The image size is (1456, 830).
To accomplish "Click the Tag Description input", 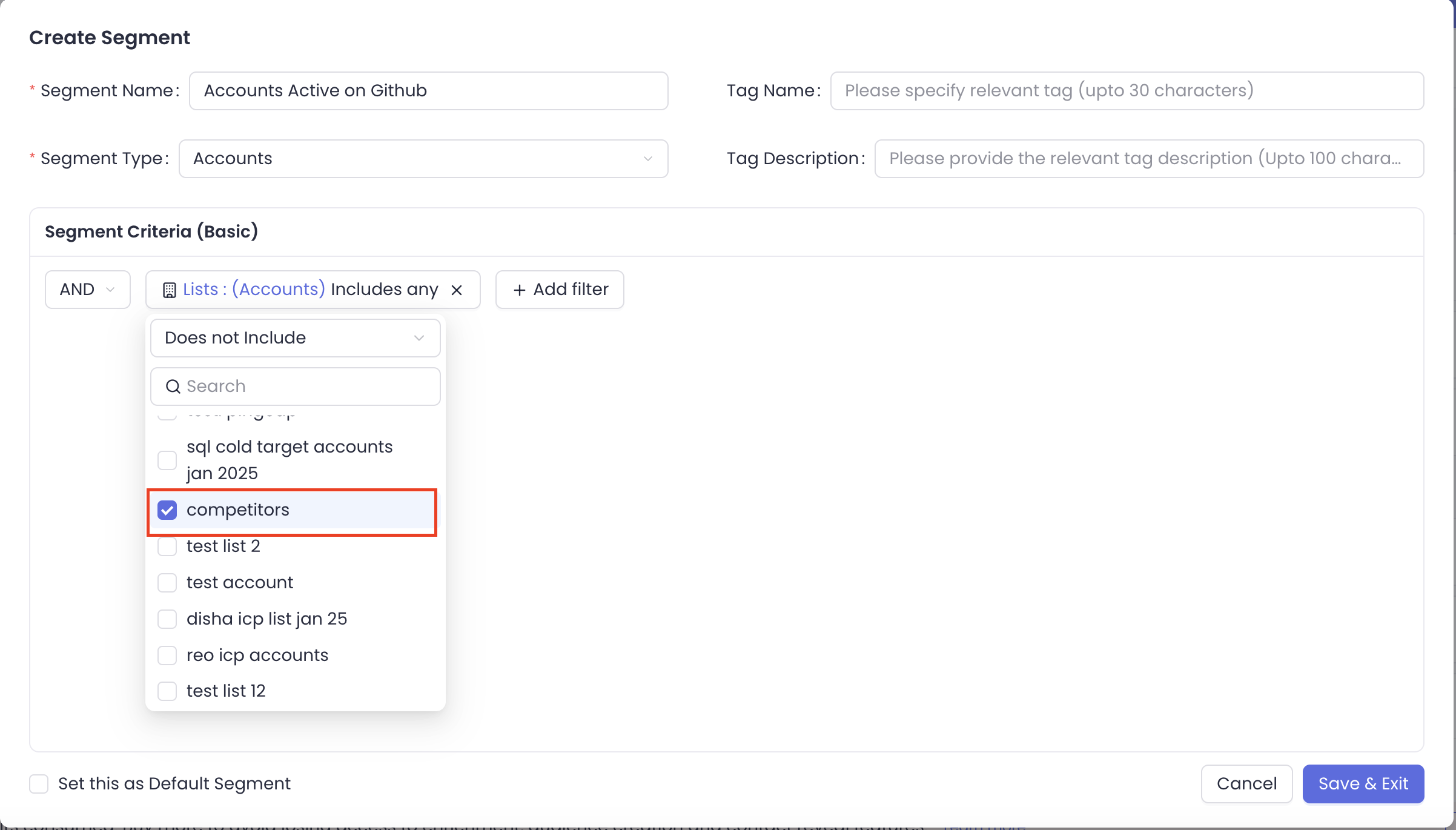I will click(1148, 159).
